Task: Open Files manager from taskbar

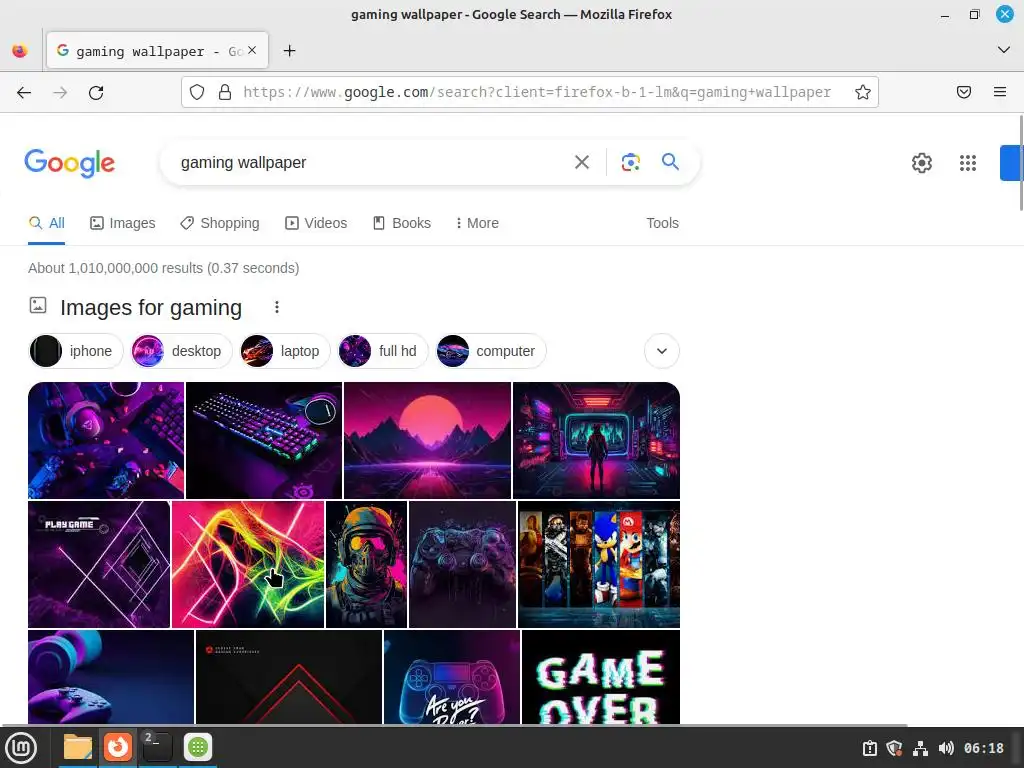Action: pyautogui.click(x=78, y=747)
